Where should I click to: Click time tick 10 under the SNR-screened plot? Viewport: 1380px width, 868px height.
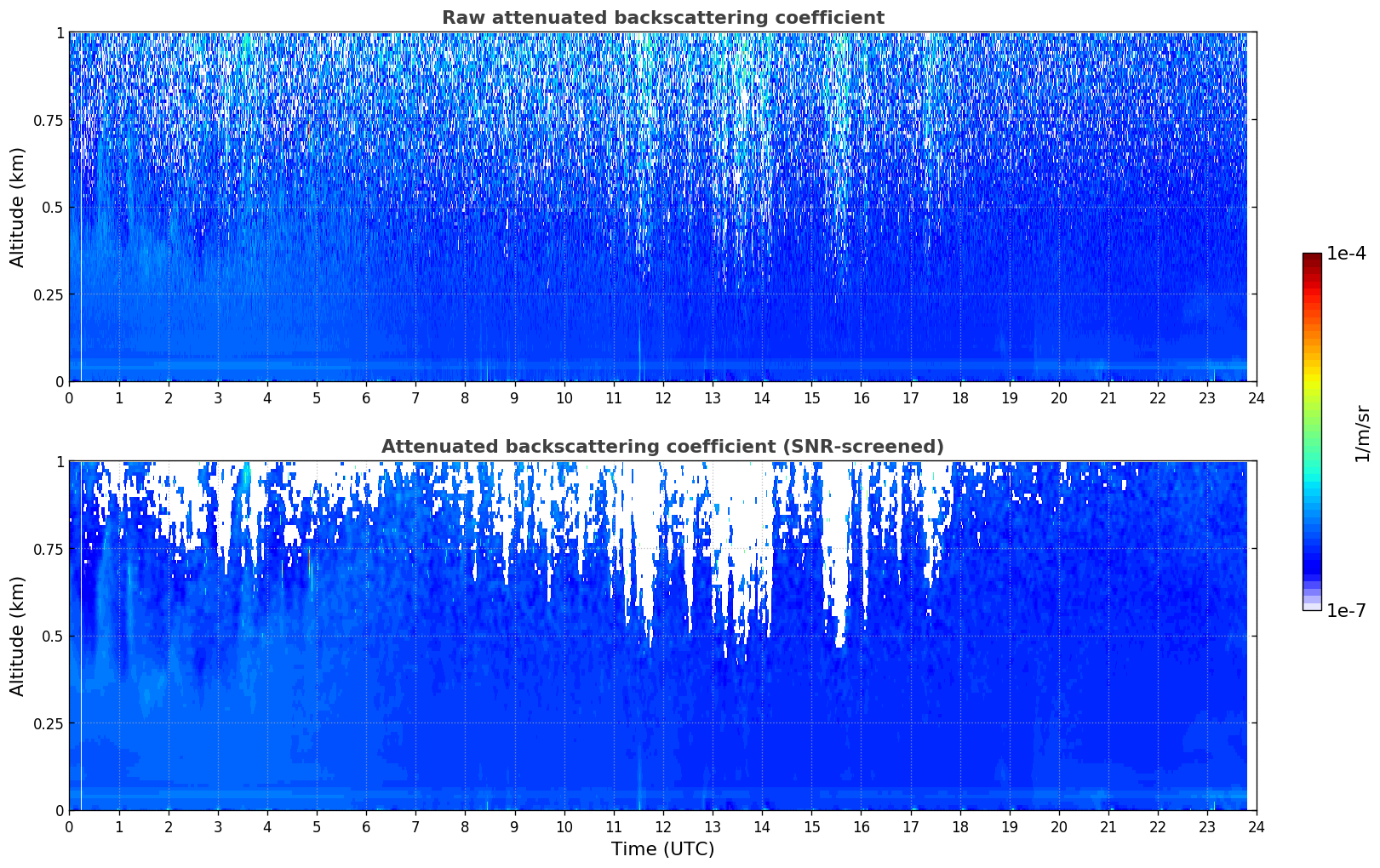(564, 826)
